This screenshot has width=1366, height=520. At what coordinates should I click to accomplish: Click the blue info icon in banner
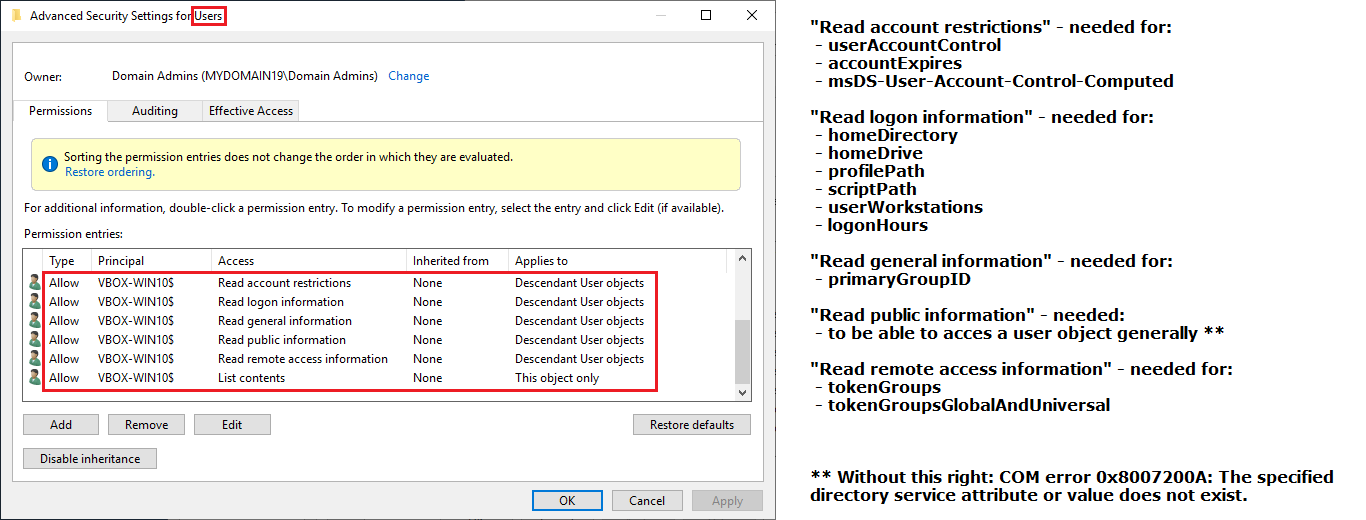(48, 164)
